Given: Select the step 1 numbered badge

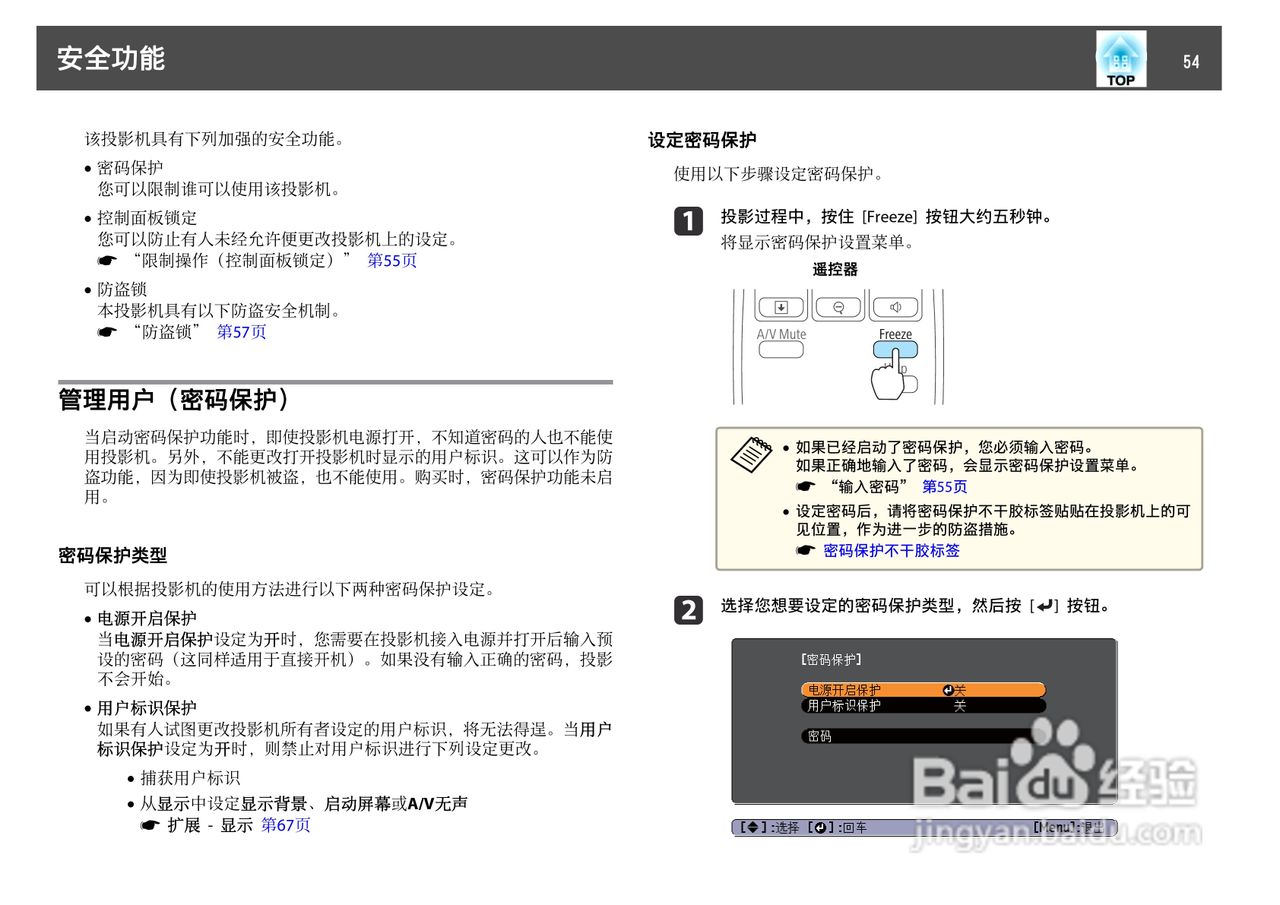Looking at the screenshot, I should tap(689, 221).
